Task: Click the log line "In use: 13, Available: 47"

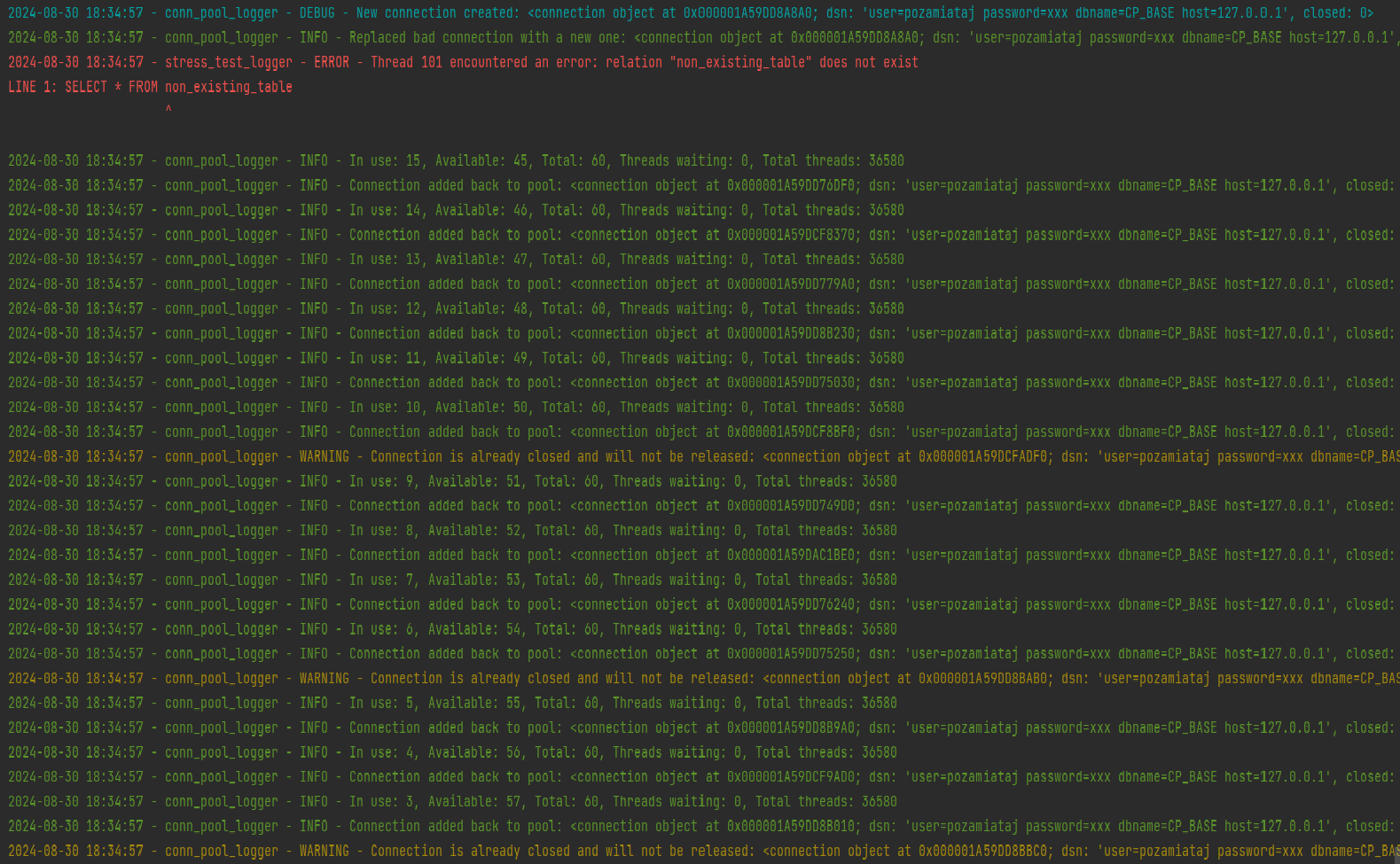Action: click(x=456, y=260)
